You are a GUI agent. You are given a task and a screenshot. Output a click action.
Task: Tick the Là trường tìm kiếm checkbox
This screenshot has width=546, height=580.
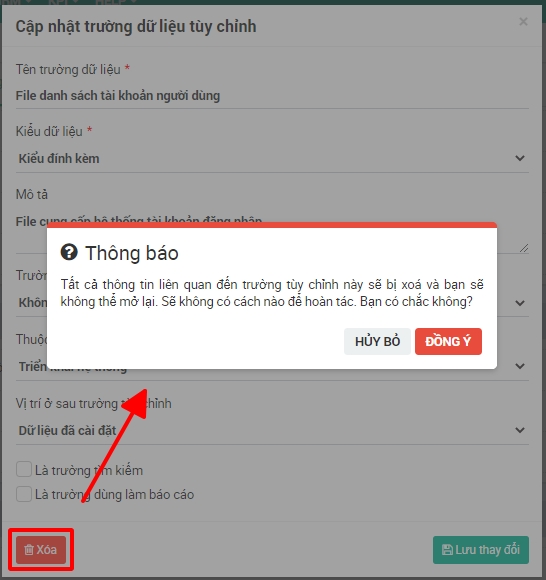(x=24, y=469)
